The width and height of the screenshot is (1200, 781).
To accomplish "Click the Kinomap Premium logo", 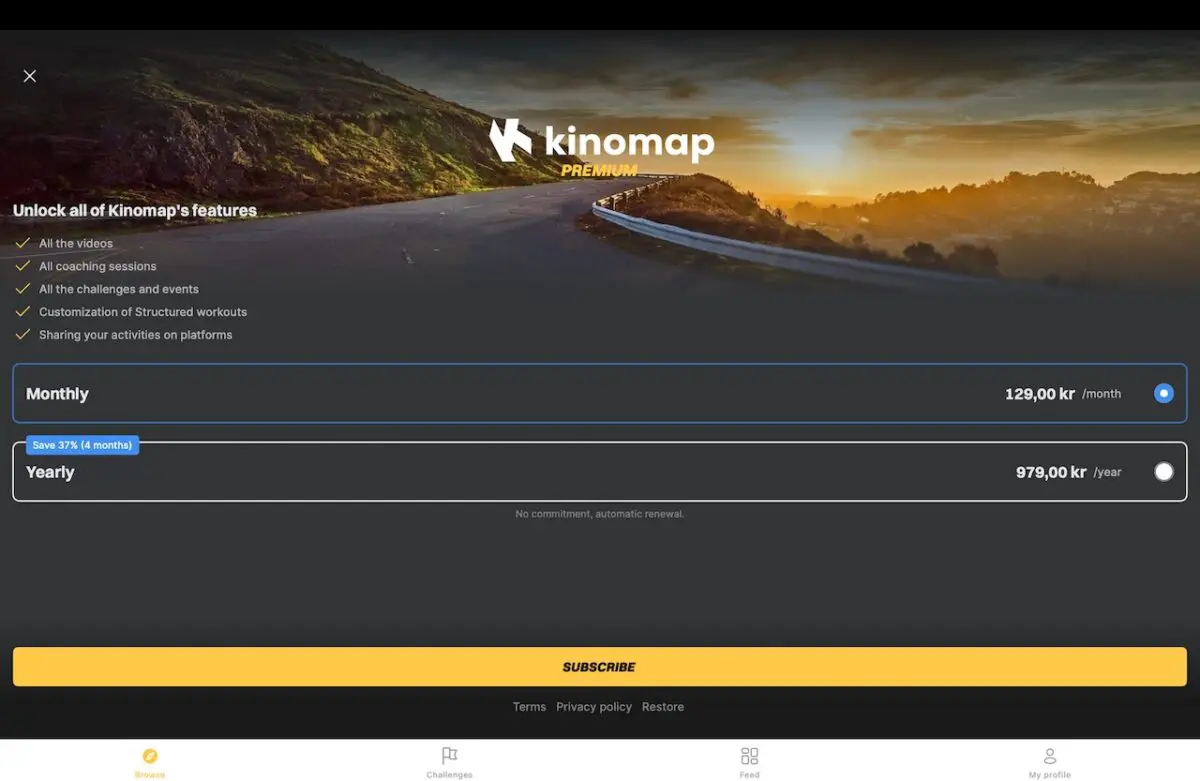I will point(601,147).
